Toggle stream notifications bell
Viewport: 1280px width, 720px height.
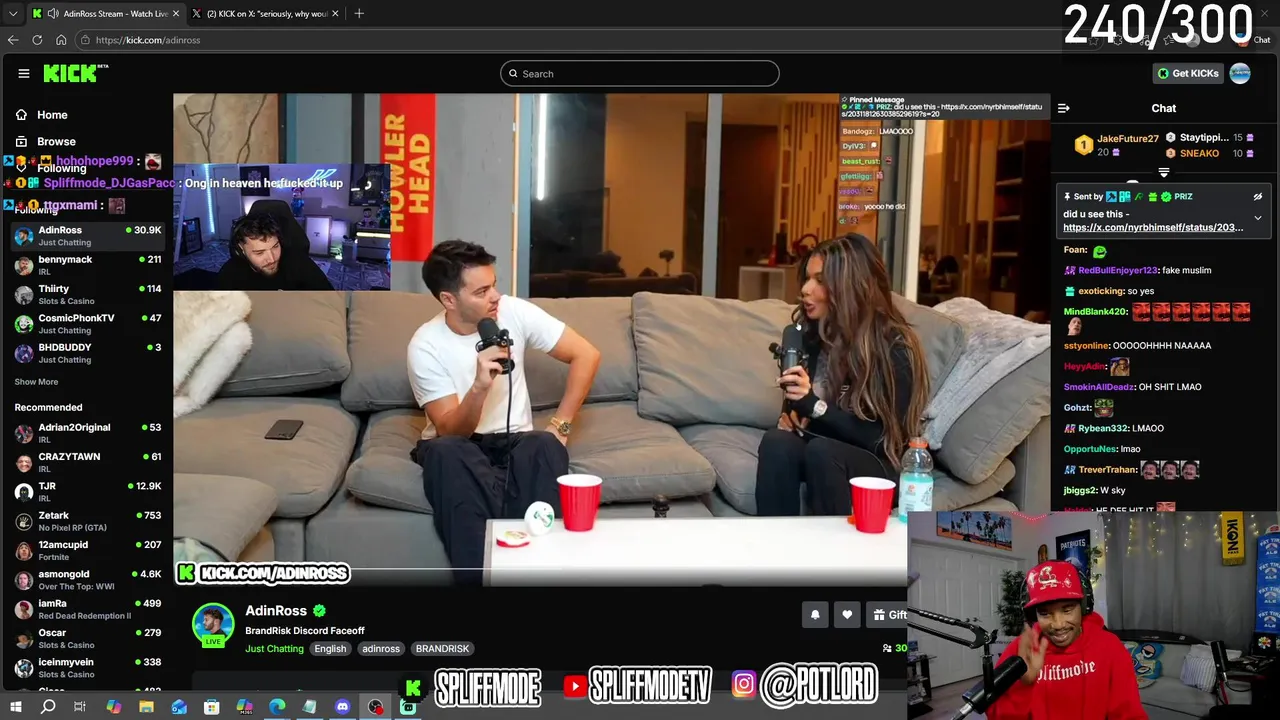(815, 615)
